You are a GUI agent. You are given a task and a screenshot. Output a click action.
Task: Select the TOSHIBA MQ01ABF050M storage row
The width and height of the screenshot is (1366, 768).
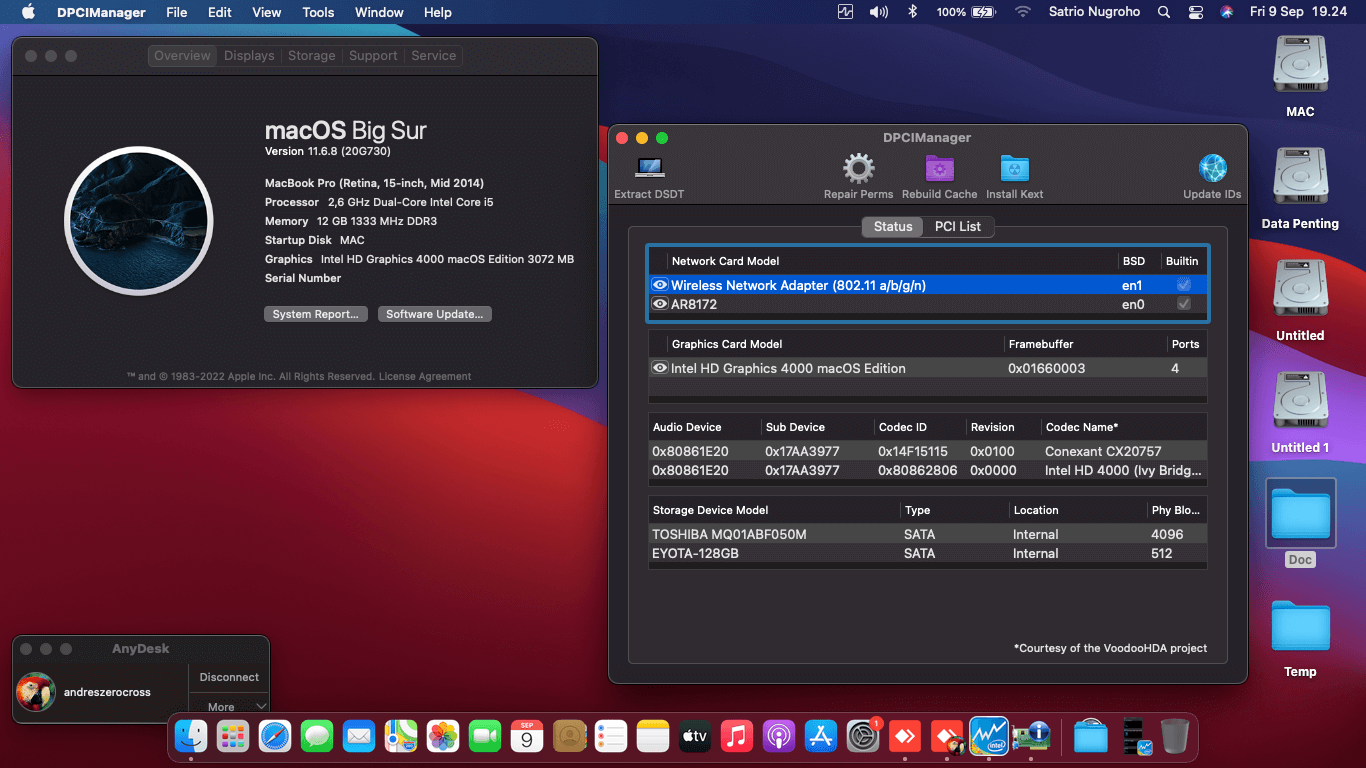point(928,534)
